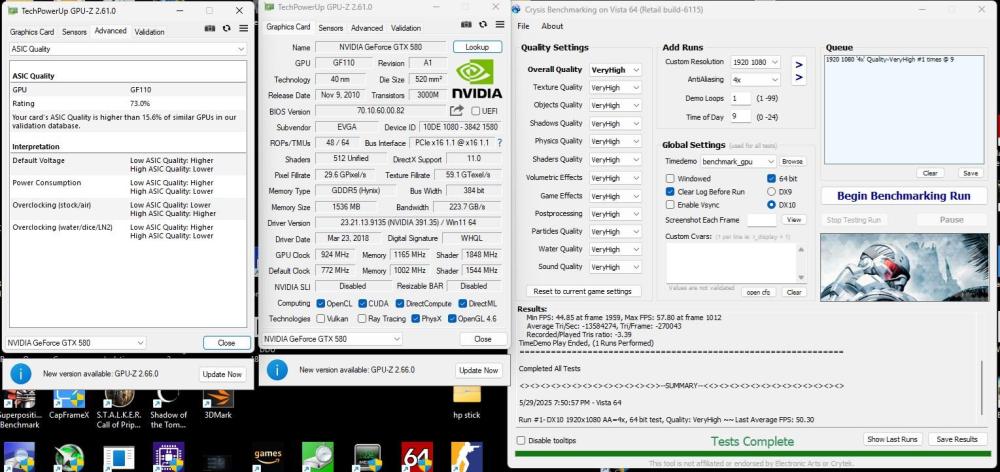Toggle UEFI checkbox in GPU-Z
Screen dimensions: 1000x472
coord(475,111)
